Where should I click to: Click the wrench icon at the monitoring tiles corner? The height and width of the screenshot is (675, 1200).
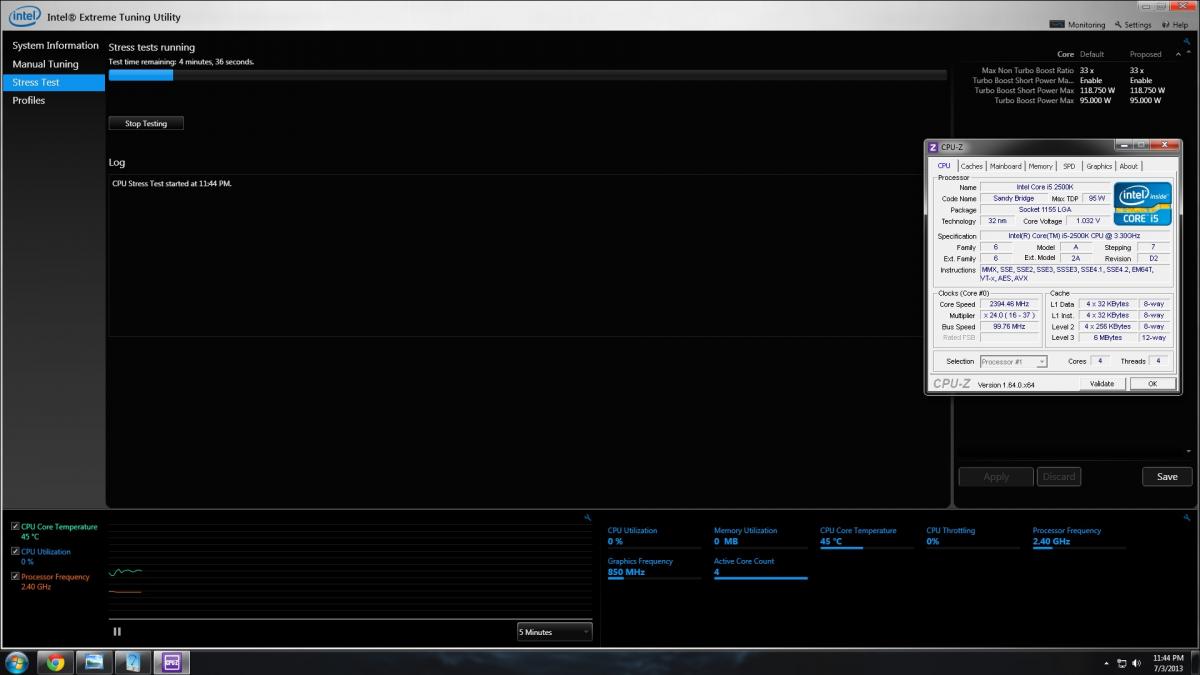coord(1187,517)
